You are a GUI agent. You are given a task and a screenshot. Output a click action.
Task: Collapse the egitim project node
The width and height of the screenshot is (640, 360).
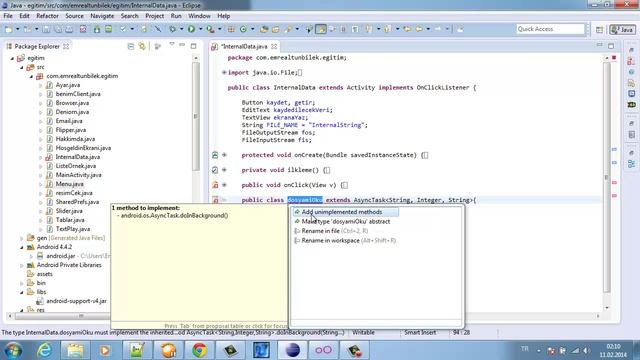tap(12, 58)
